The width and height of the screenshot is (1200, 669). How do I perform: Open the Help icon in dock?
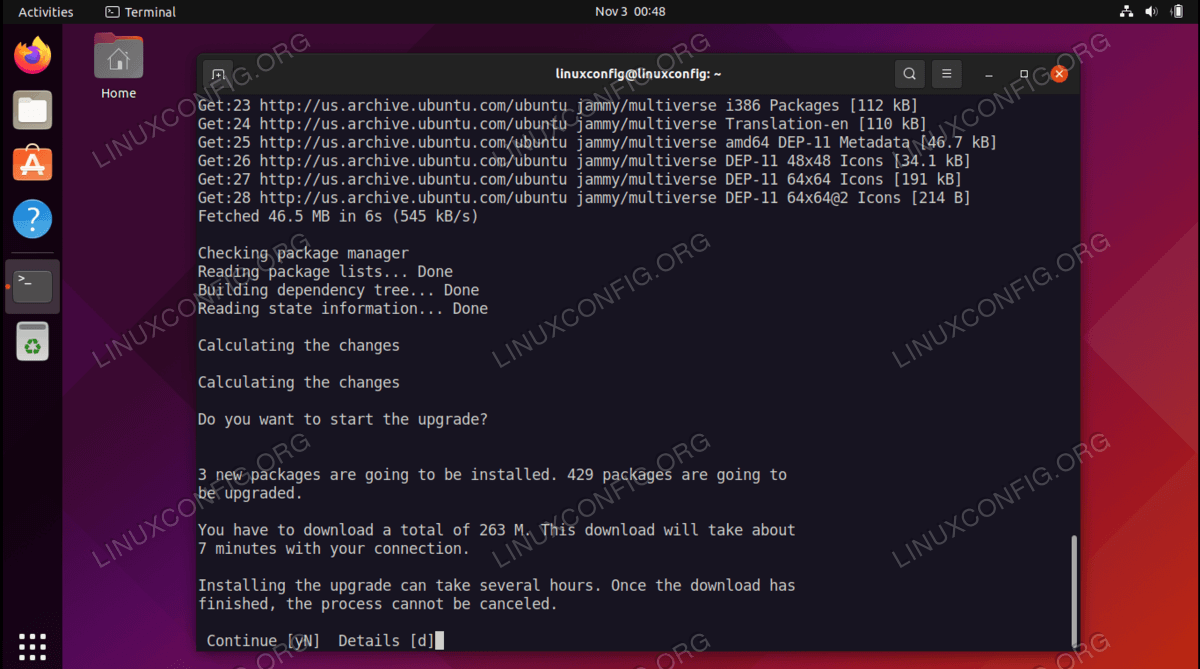(33, 219)
